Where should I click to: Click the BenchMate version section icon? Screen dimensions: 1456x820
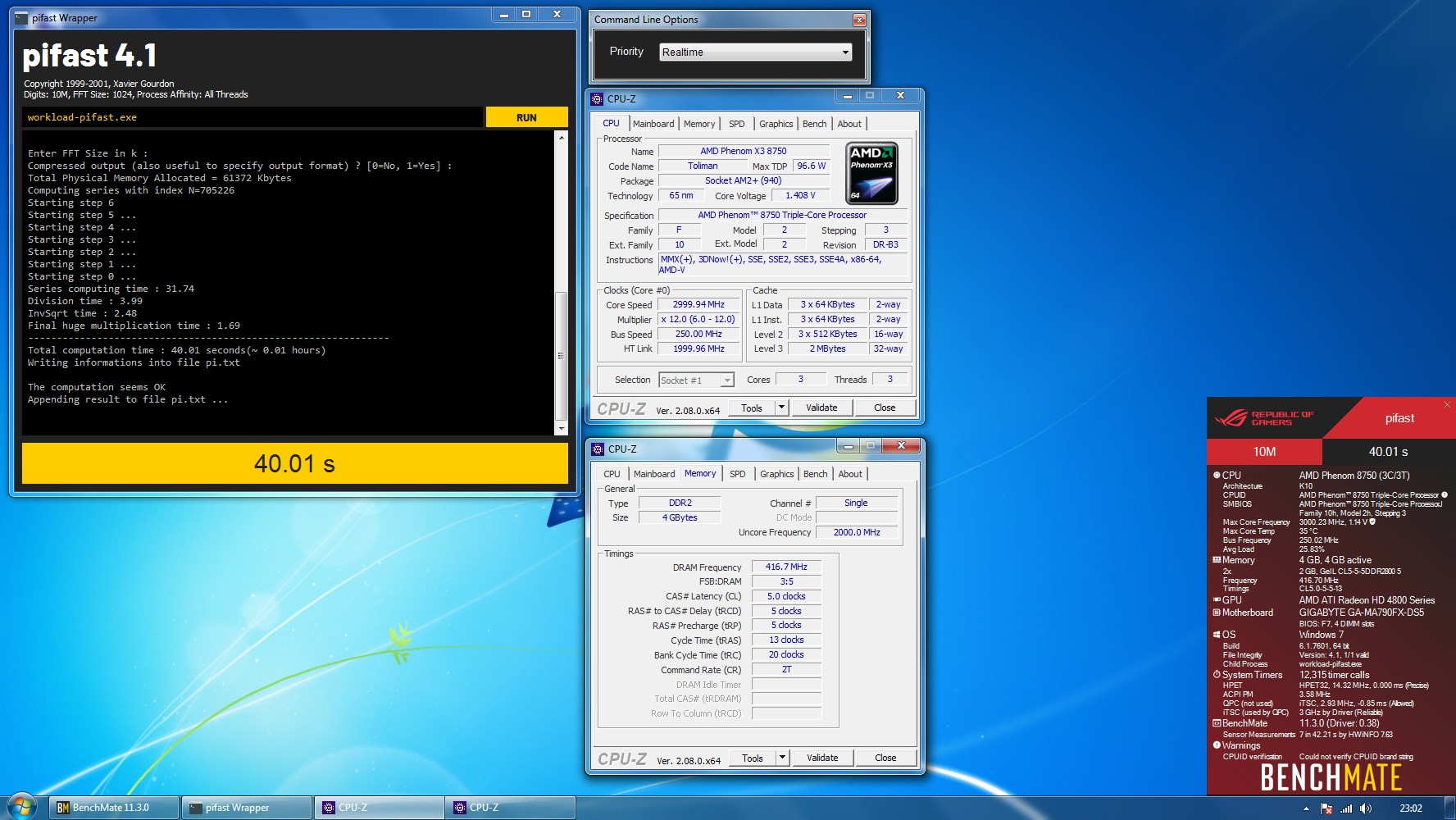[1217, 723]
